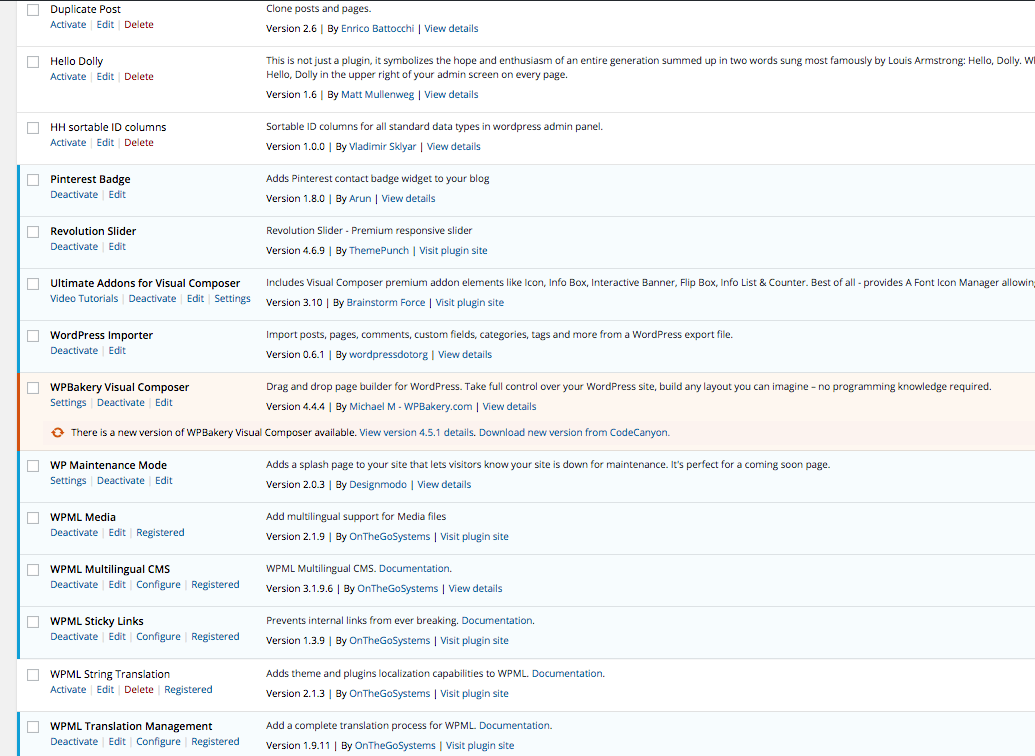The height and width of the screenshot is (756, 1035).
Task: Open Matt Mullenweg author link
Action: point(378,94)
